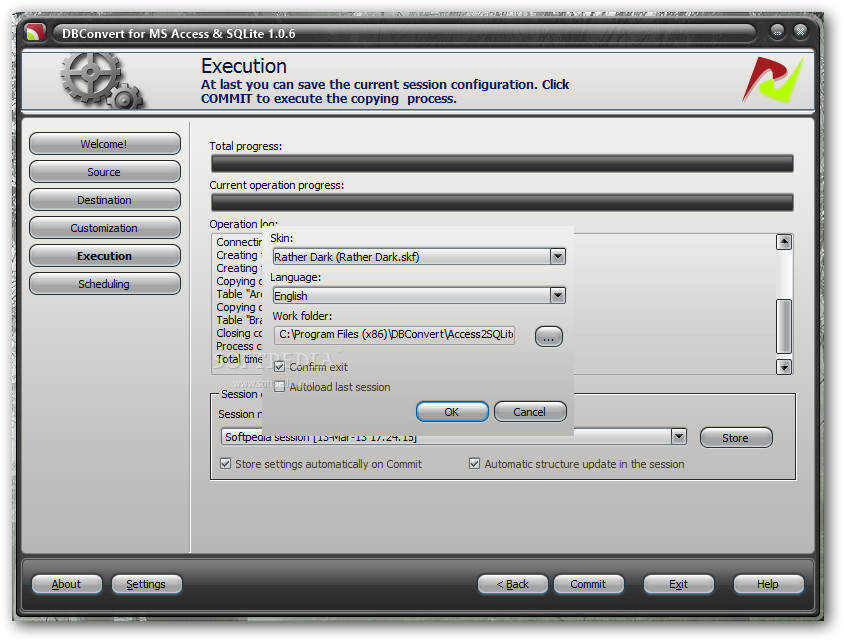
Task: Expand the Skin dropdown
Action: (558, 256)
